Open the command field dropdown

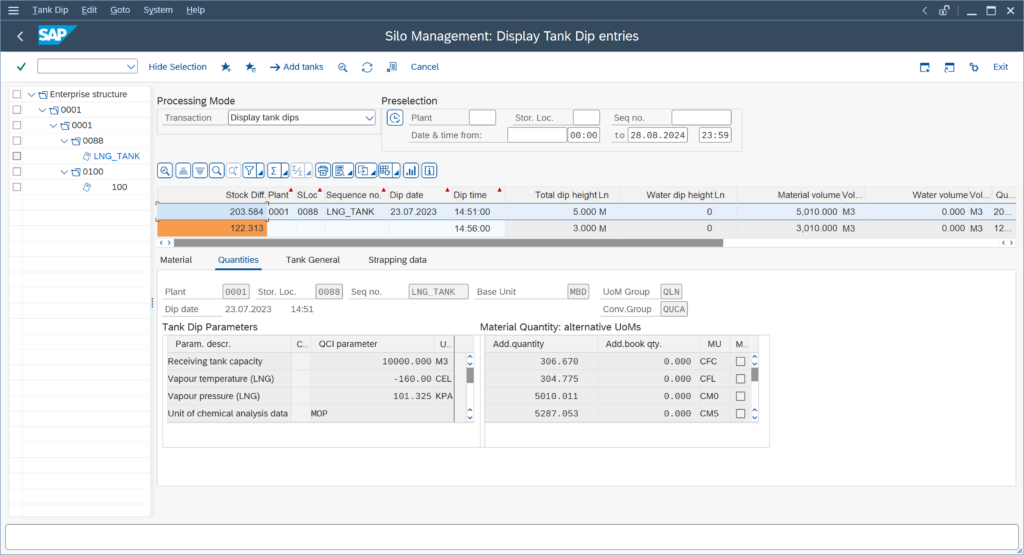131,67
